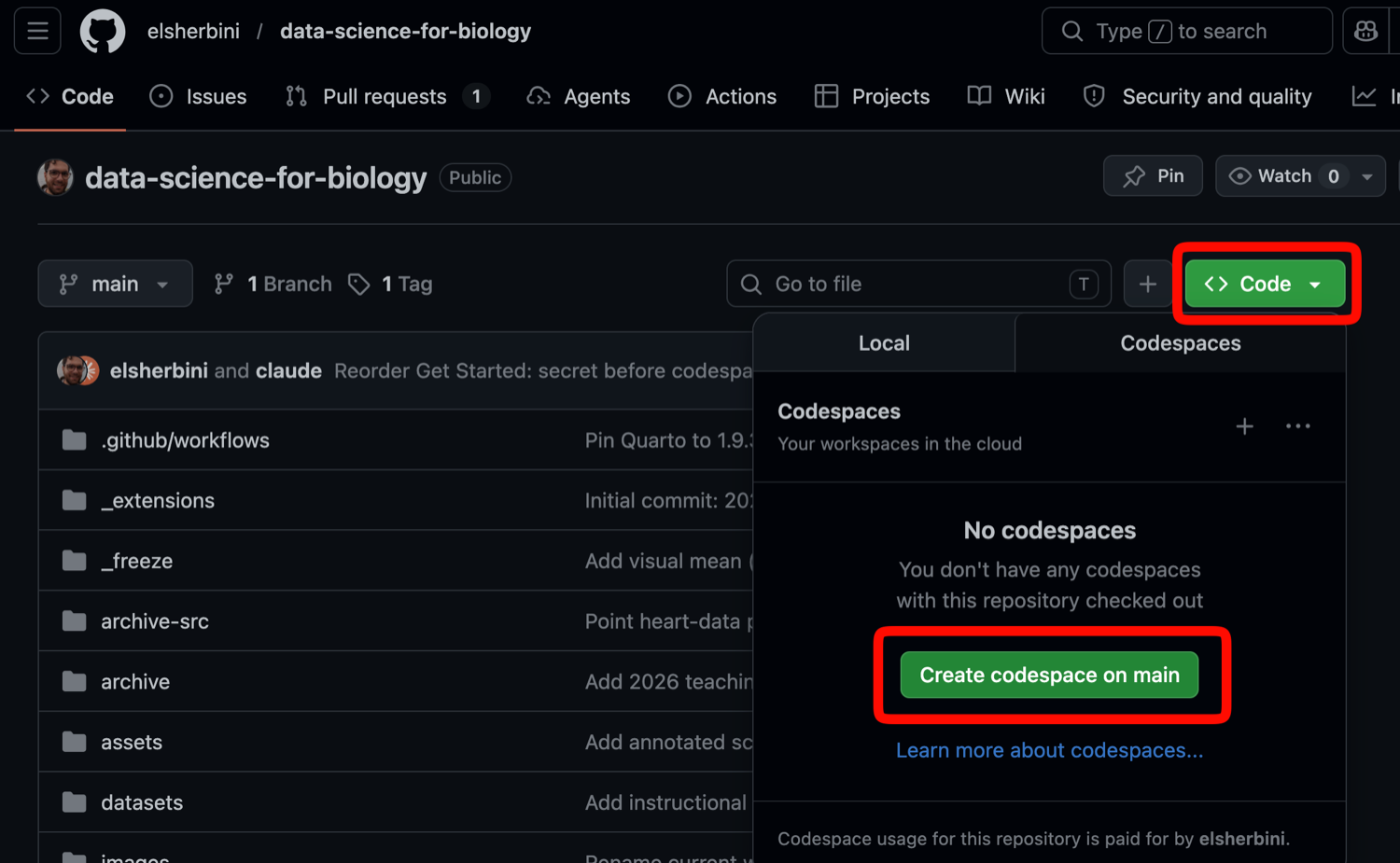Open the Actions tab
This screenshot has width=1400, height=863.
click(722, 96)
